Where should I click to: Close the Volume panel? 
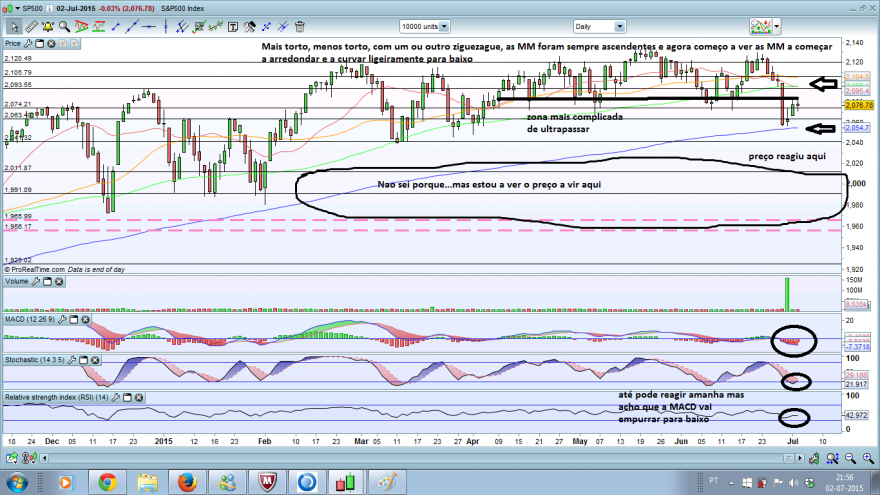click(x=59, y=281)
